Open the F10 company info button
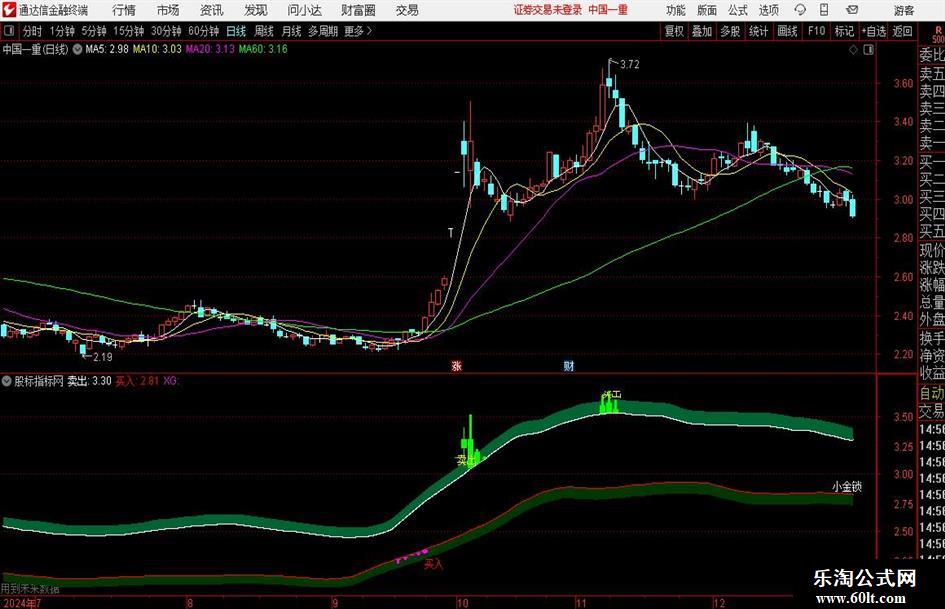Viewport: 945px width, 609px height. click(816, 31)
